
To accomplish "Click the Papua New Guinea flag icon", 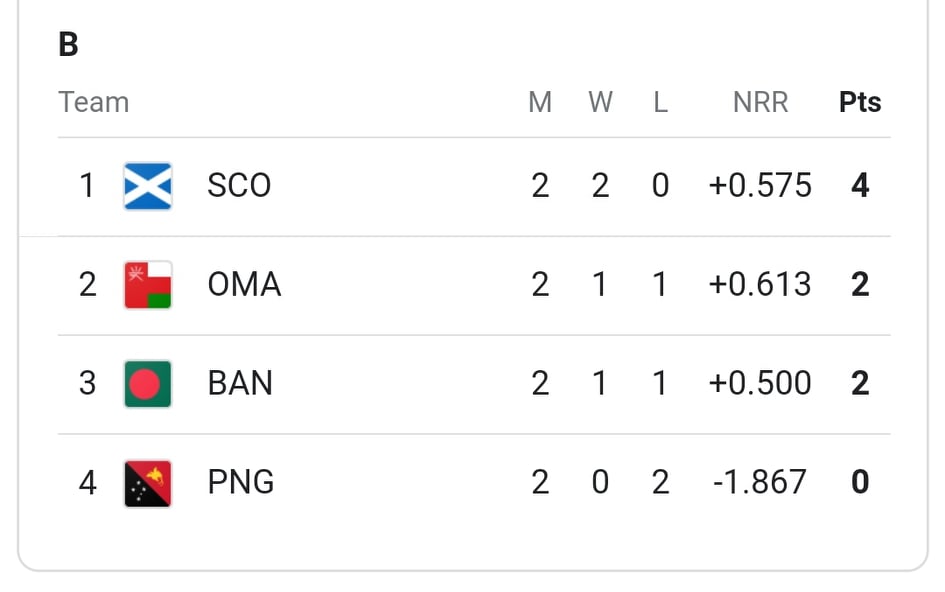I will tap(148, 483).
